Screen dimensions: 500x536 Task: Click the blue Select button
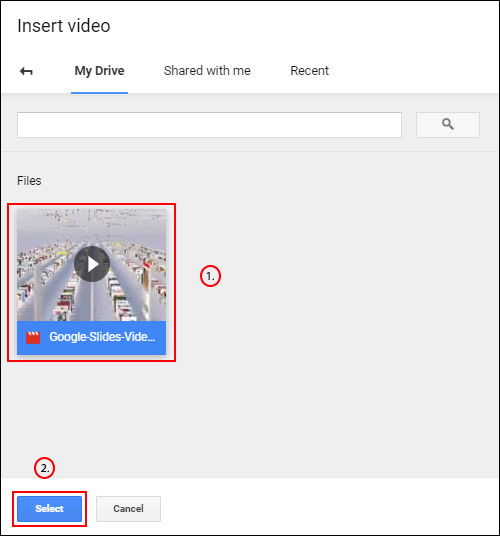[50, 509]
